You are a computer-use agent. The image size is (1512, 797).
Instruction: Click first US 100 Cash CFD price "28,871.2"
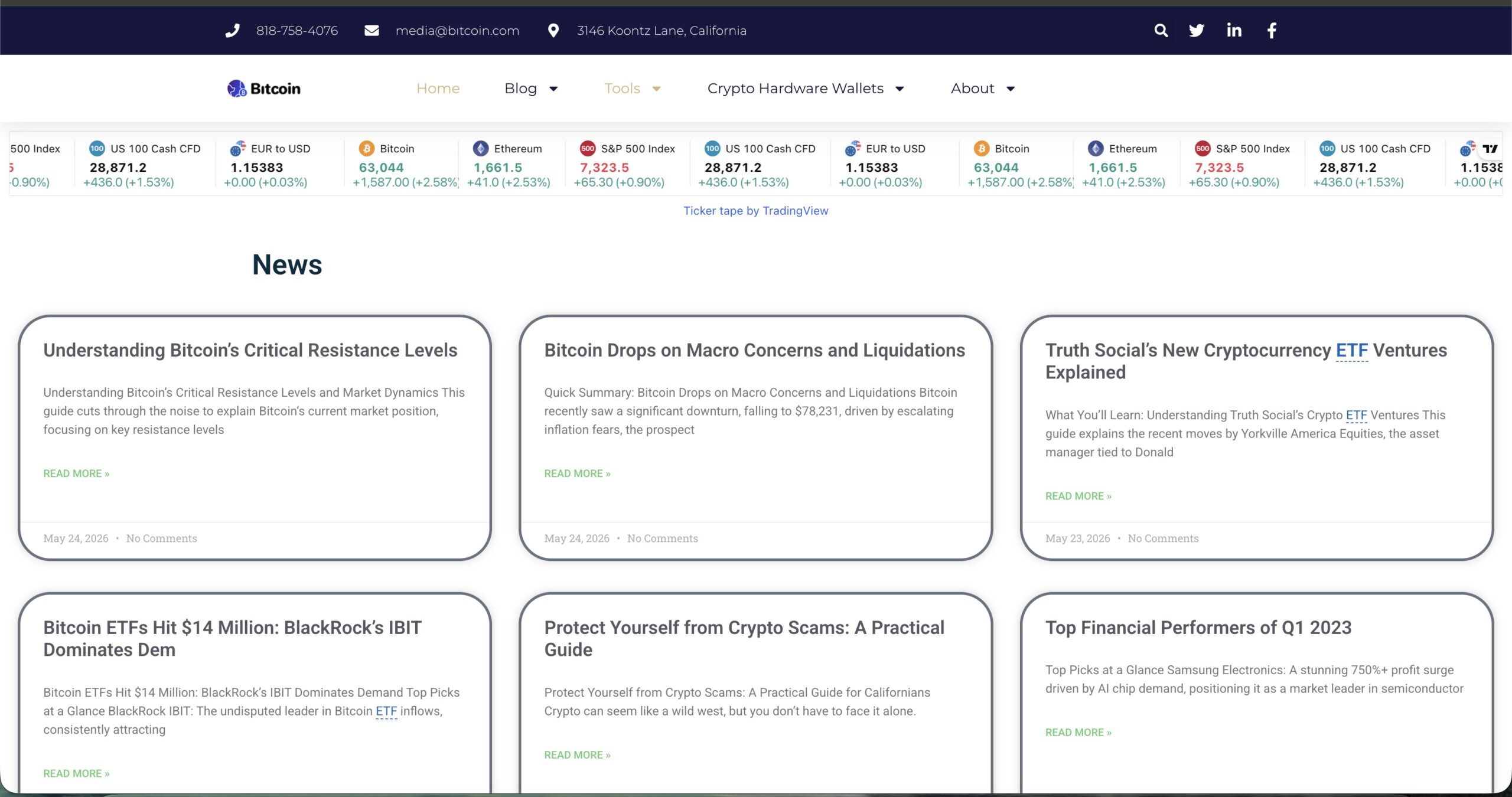pos(118,168)
